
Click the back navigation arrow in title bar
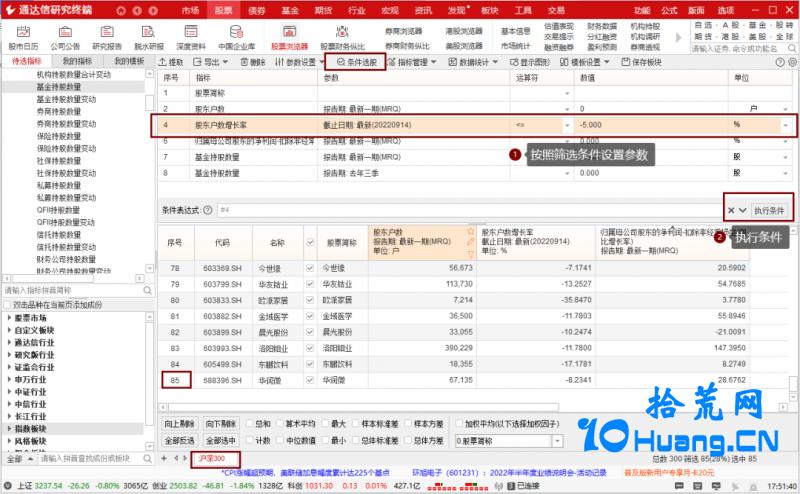[137, 10]
